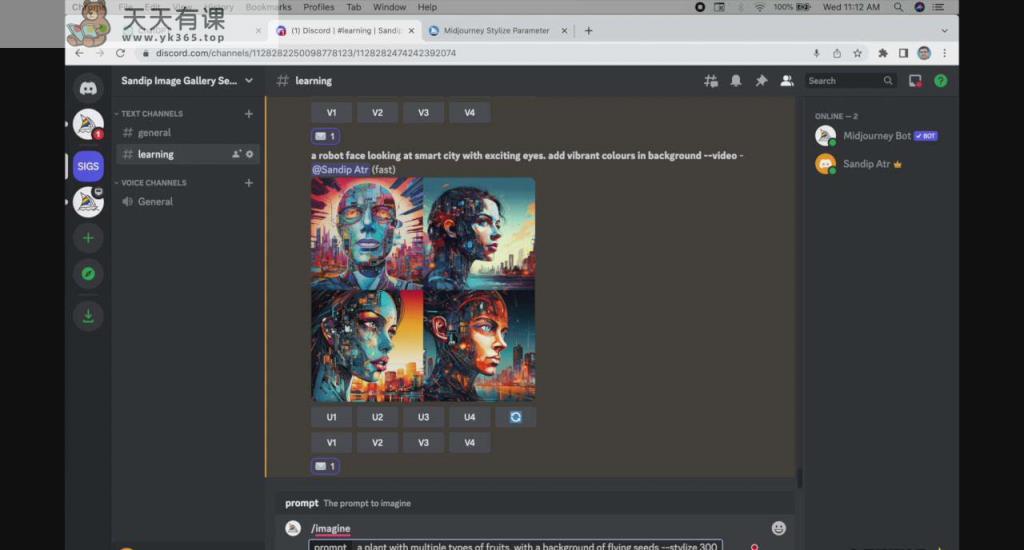Screen dimensions: 1024x550
Task: Open the Threads icon in channel header
Action: (711, 81)
